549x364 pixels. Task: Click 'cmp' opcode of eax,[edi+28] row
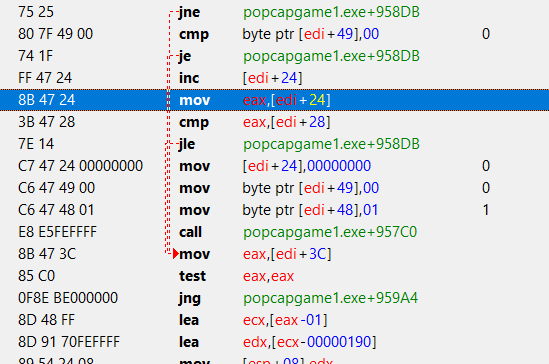tap(194, 122)
